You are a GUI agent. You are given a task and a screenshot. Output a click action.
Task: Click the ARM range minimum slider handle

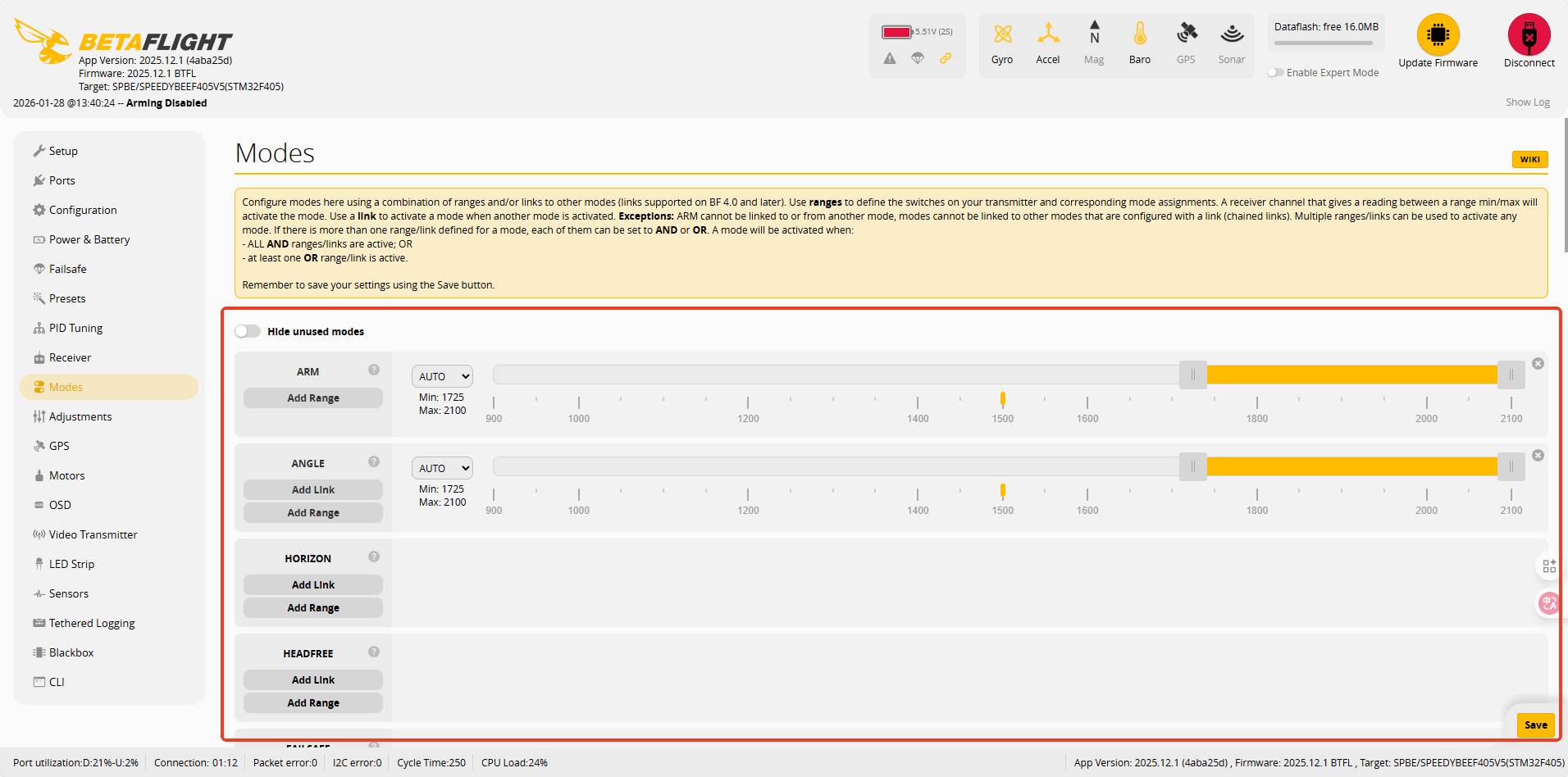point(1192,375)
